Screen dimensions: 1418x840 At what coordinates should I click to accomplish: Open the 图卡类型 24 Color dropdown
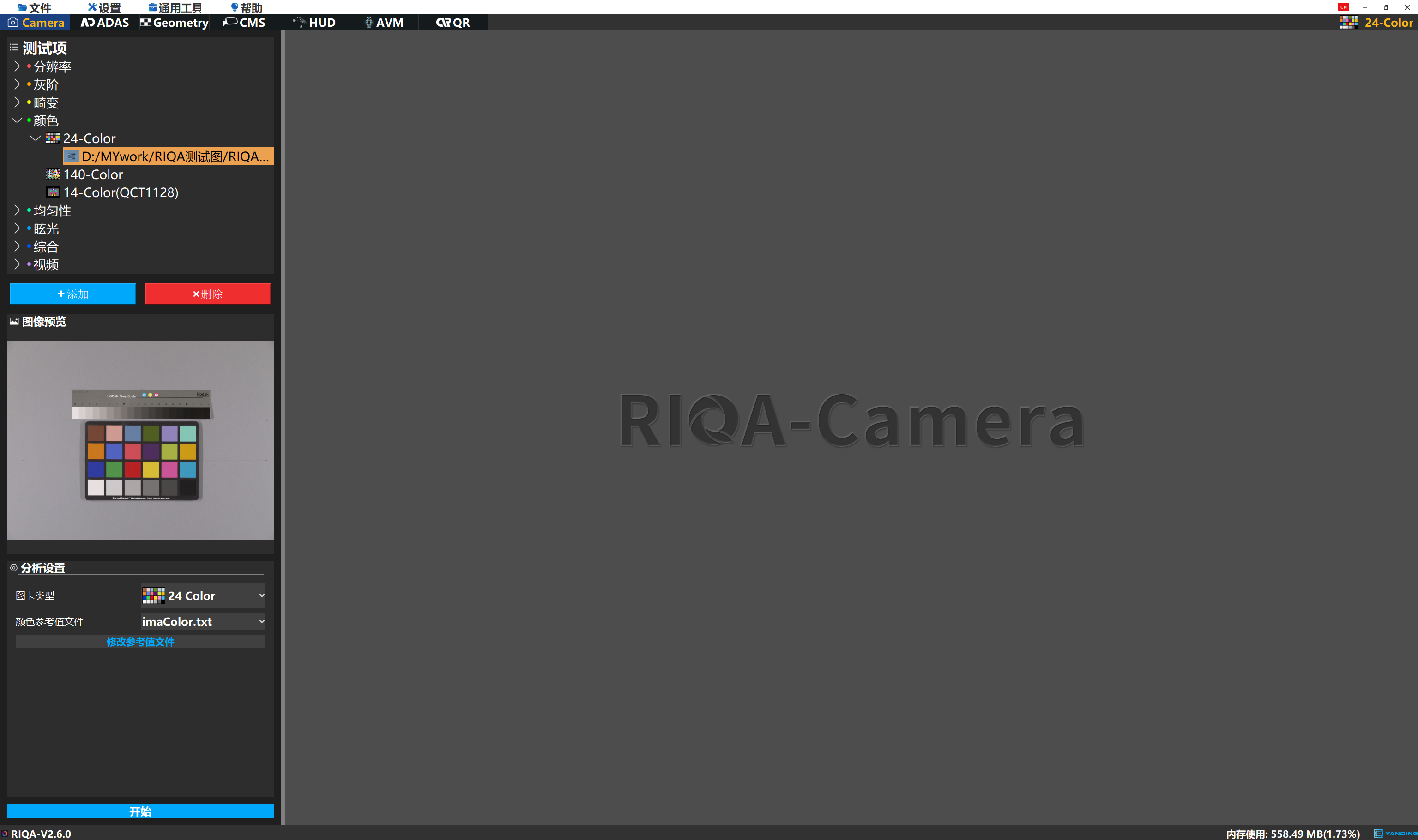tap(203, 595)
